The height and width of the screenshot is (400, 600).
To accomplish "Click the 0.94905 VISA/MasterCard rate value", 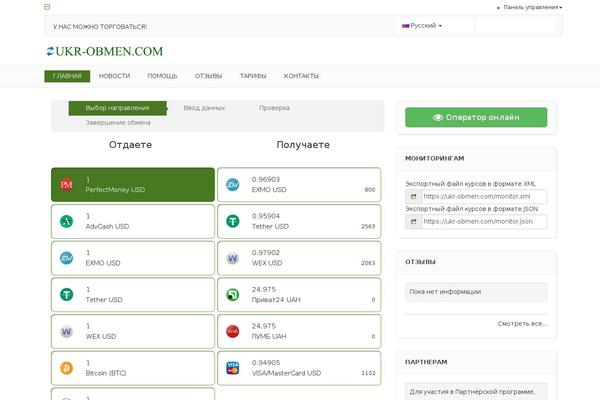I will (x=266, y=363).
